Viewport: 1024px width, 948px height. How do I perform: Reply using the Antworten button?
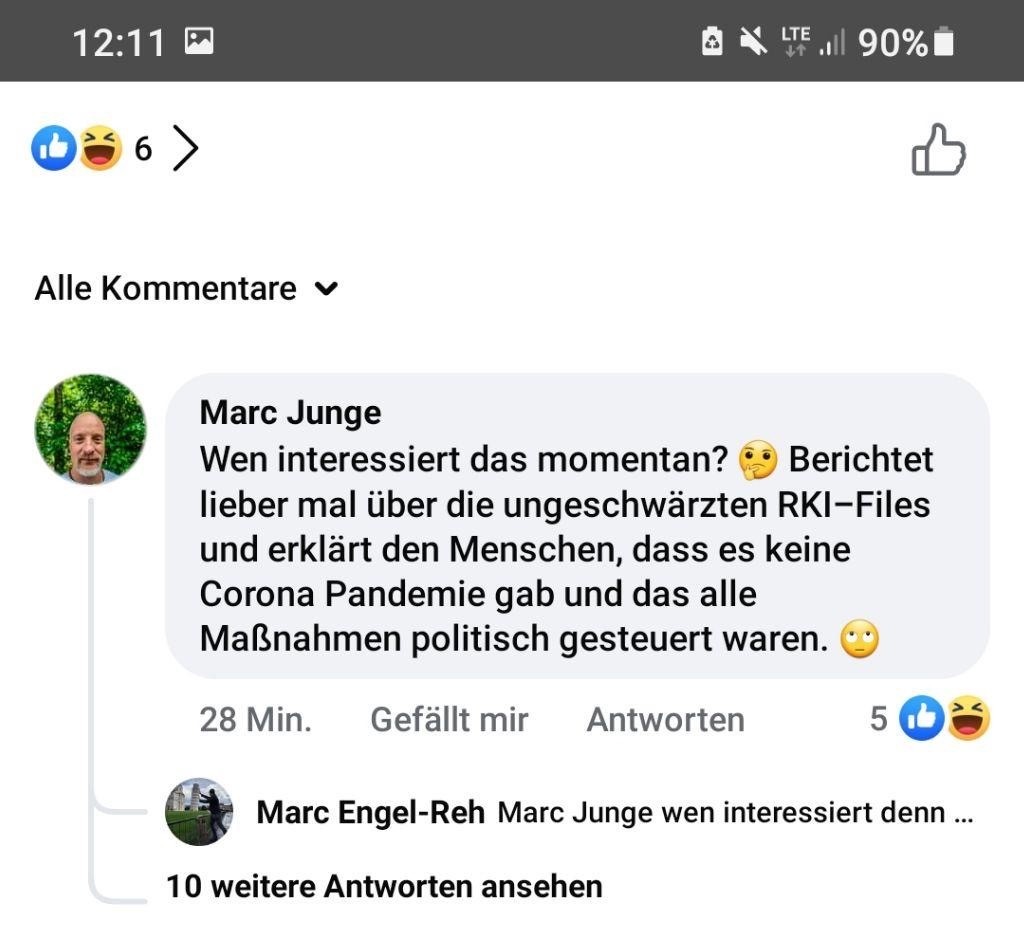pyautogui.click(x=665, y=719)
